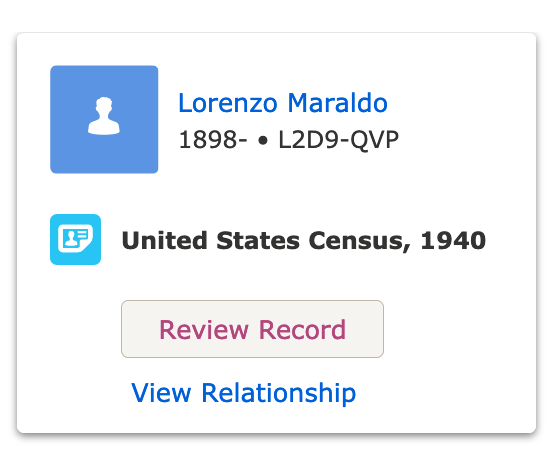This screenshot has height=452, width=552.
Task: Click the word Review on the button
Action: coord(204,330)
